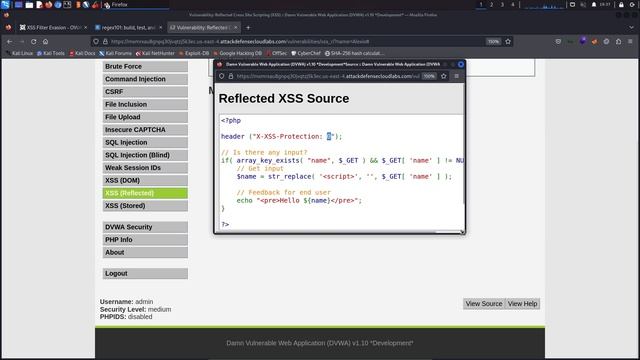640x360 pixels.
Task: Open the About page
Action: click(x=145, y=252)
